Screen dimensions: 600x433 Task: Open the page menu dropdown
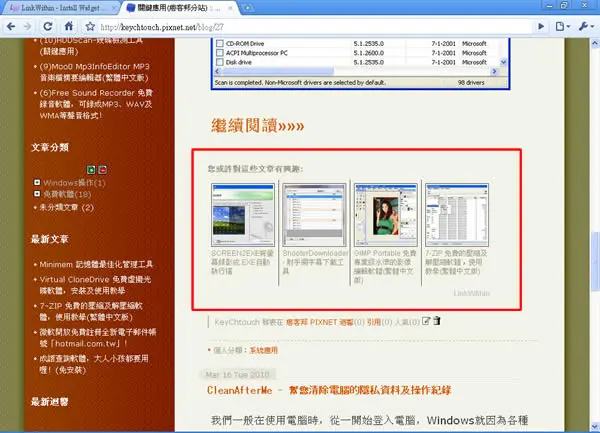tap(563, 26)
